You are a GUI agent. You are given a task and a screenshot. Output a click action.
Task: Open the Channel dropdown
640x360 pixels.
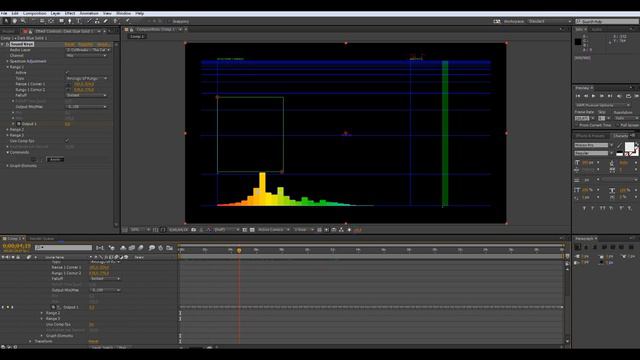pyautogui.click(x=86, y=56)
